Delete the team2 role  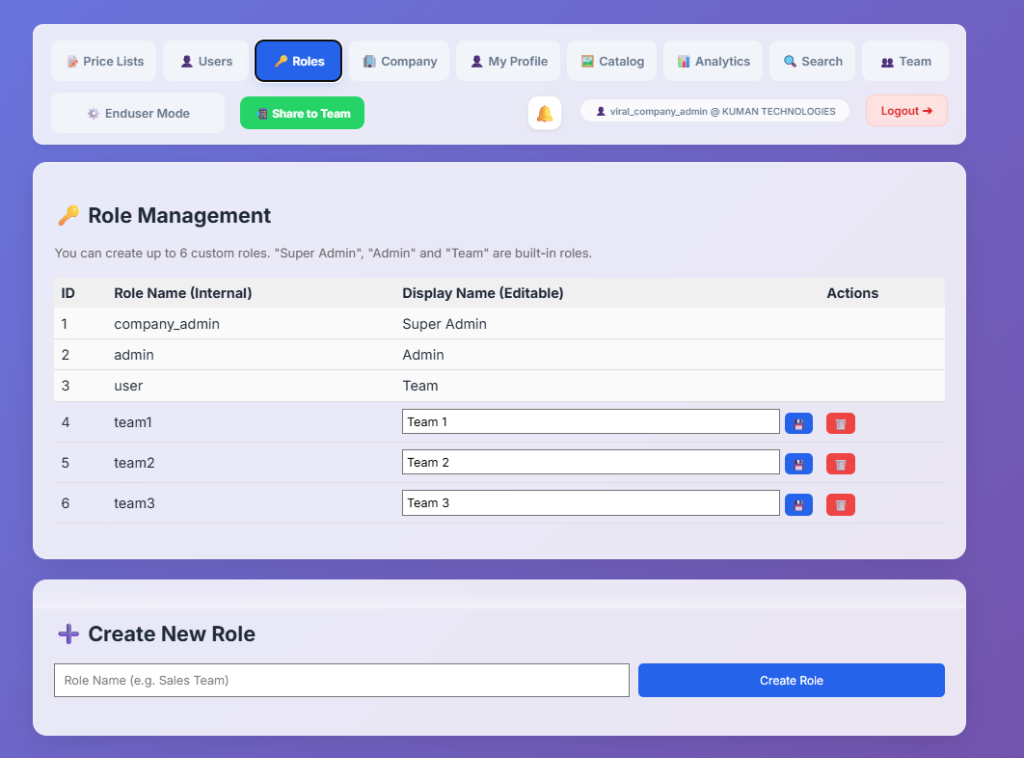coord(840,464)
